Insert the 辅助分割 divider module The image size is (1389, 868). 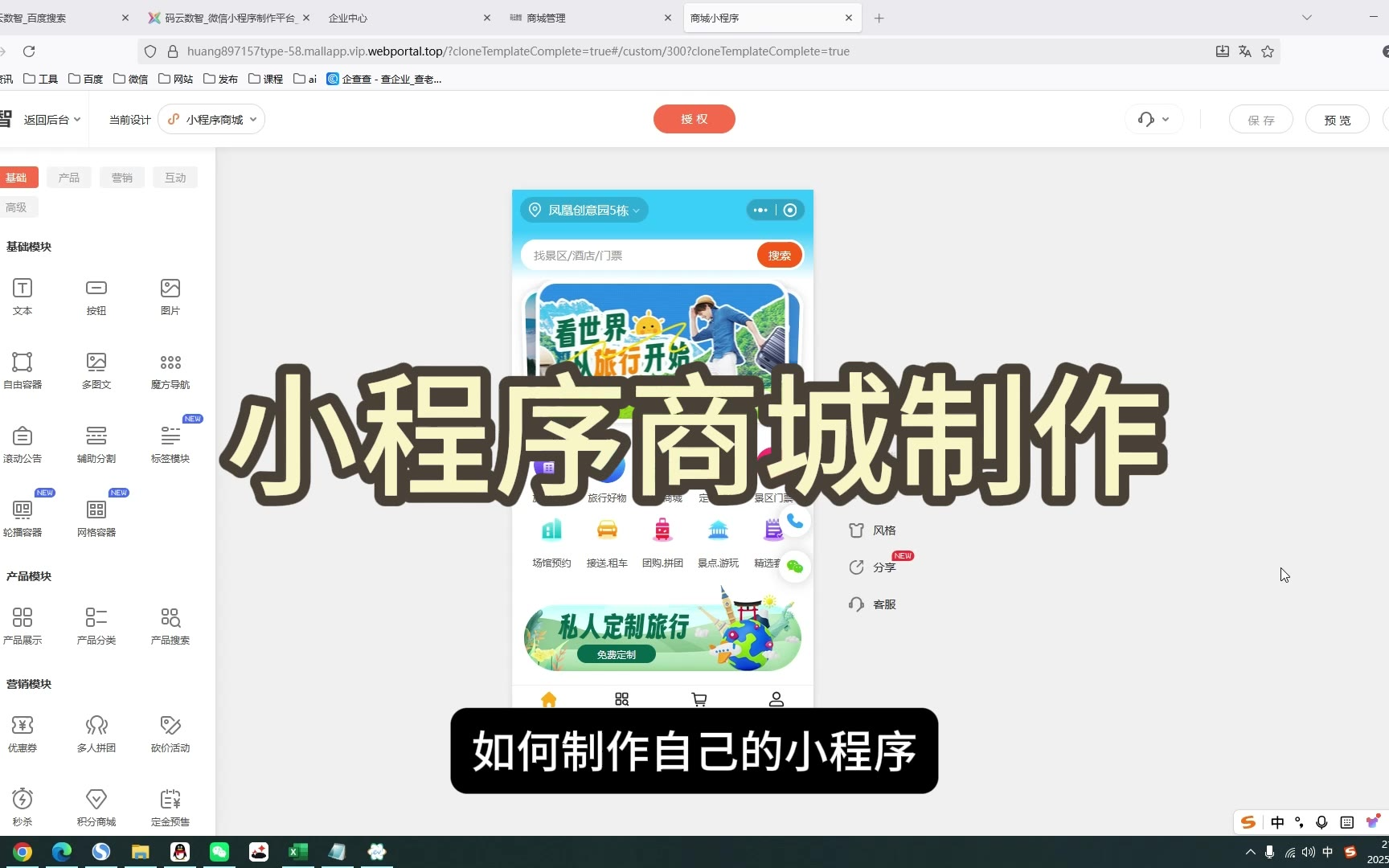96,444
